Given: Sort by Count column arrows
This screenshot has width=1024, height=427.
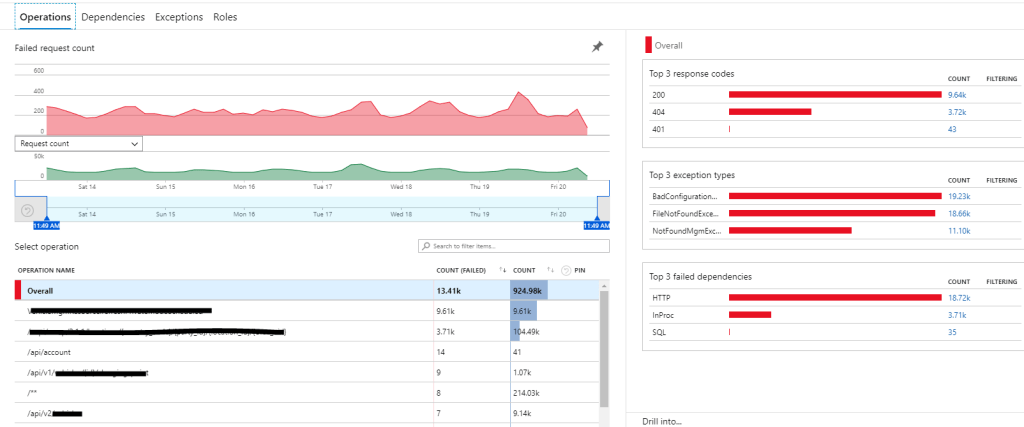Looking at the screenshot, I should click(x=551, y=270).
